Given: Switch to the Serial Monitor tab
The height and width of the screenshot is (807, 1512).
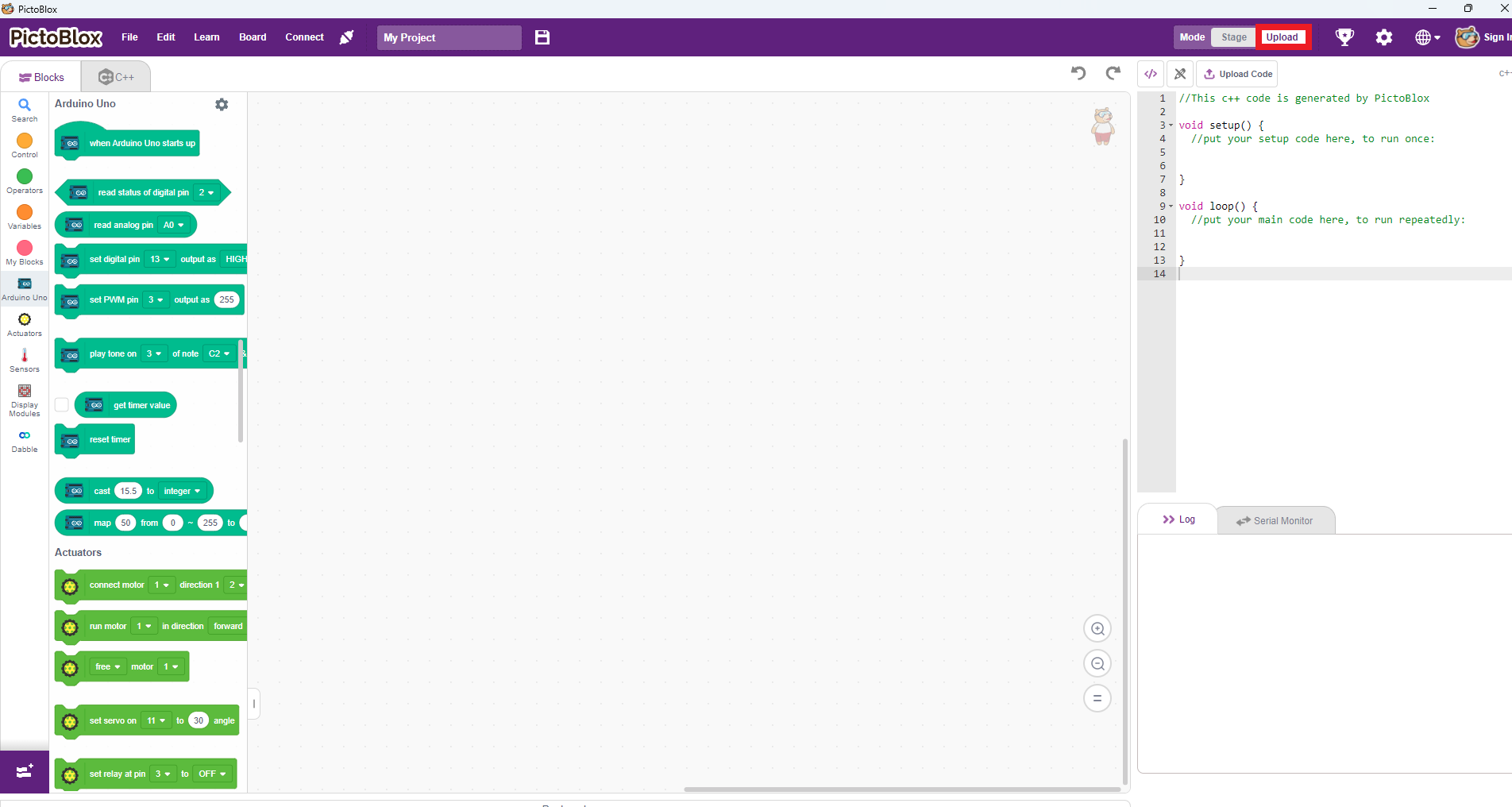Looking at the screenshot, I should pyautogui.click(x=1275, y=521).
